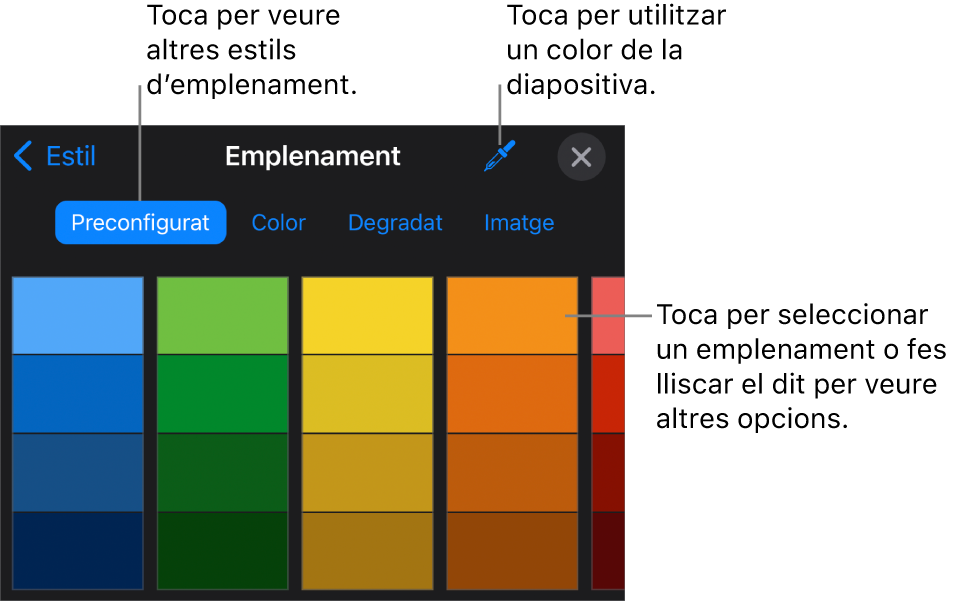Choose the light green fill swatch

click(223, 316)
